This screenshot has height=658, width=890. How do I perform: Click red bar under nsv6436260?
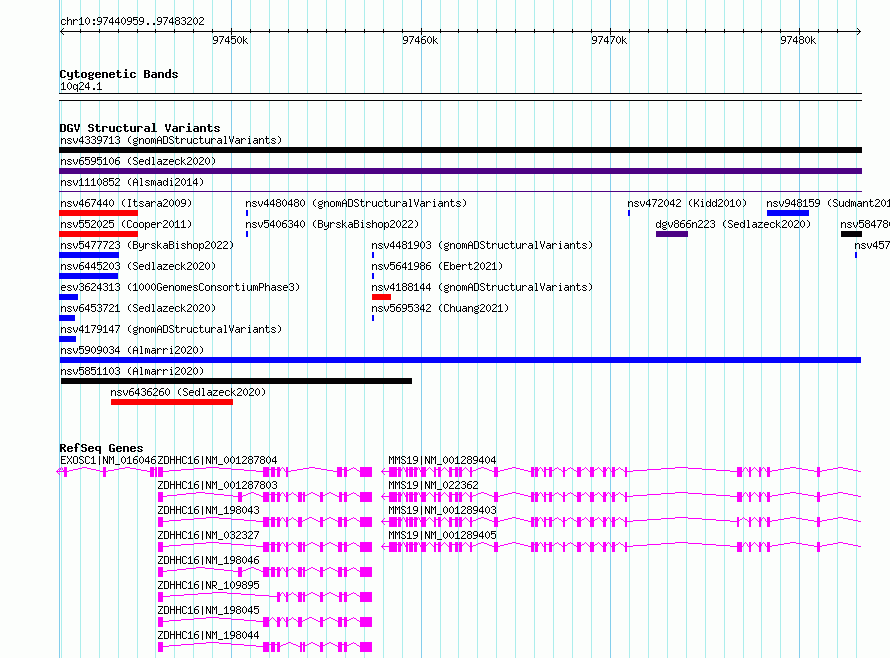[172, 402]
